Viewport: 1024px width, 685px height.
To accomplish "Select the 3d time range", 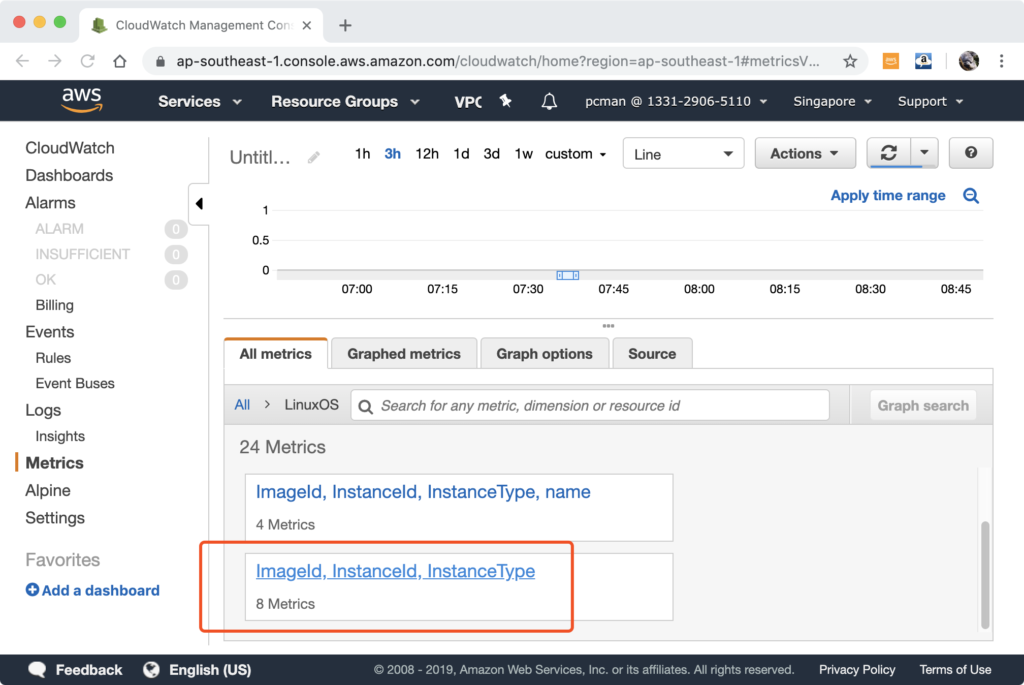I will tap(492, 154).
